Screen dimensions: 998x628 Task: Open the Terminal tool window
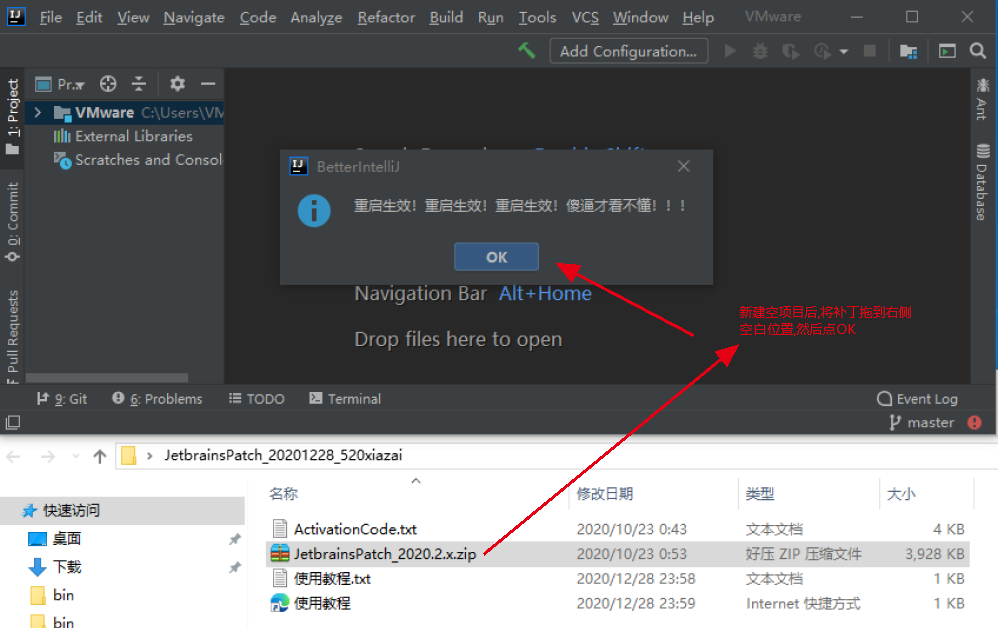(x=345, y=399)
